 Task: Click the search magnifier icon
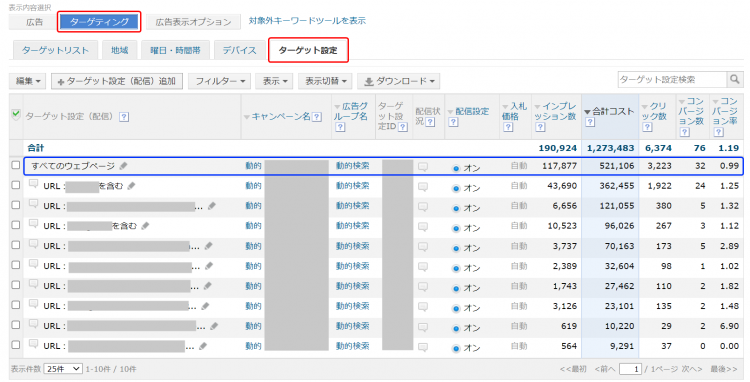click(735, 79)
